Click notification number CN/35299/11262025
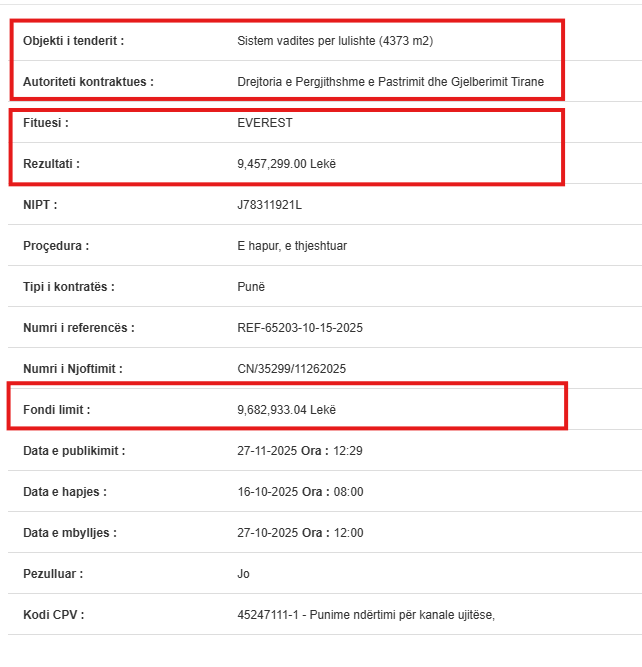 coord(291,369)
